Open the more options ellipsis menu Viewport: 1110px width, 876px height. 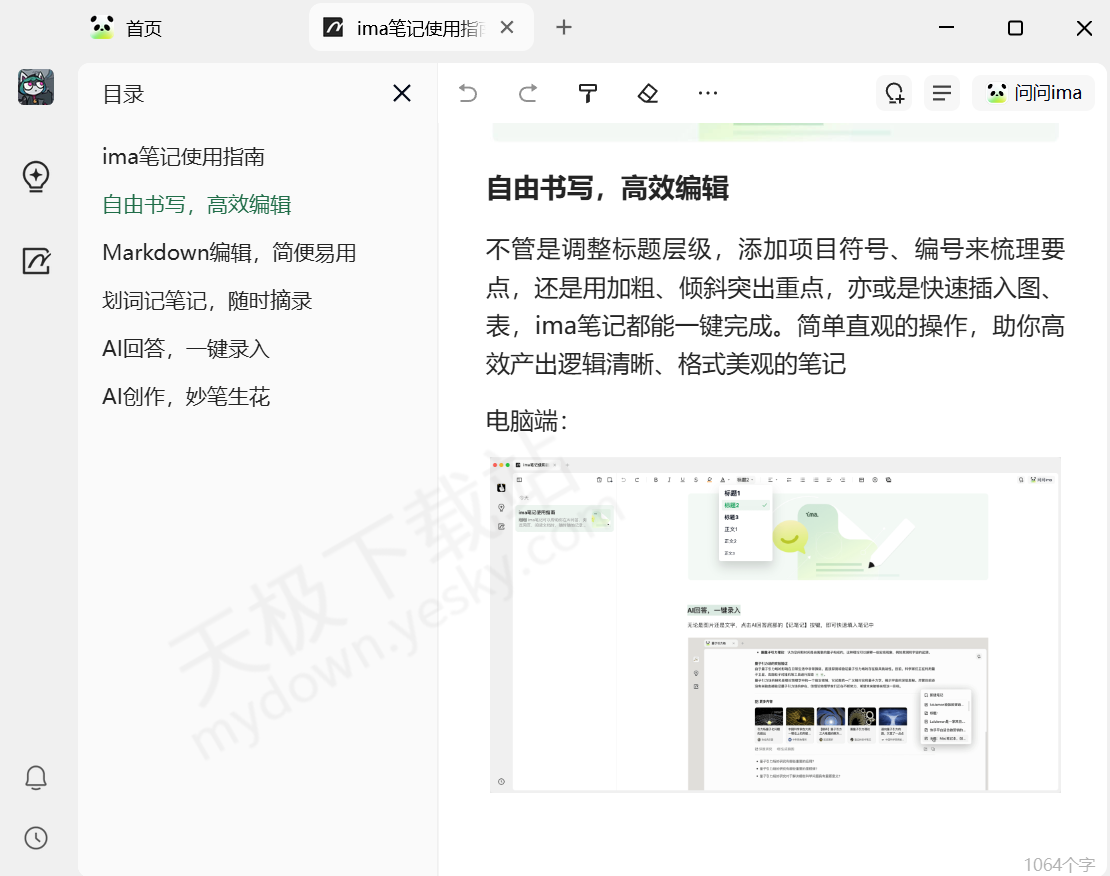point(708,94)
